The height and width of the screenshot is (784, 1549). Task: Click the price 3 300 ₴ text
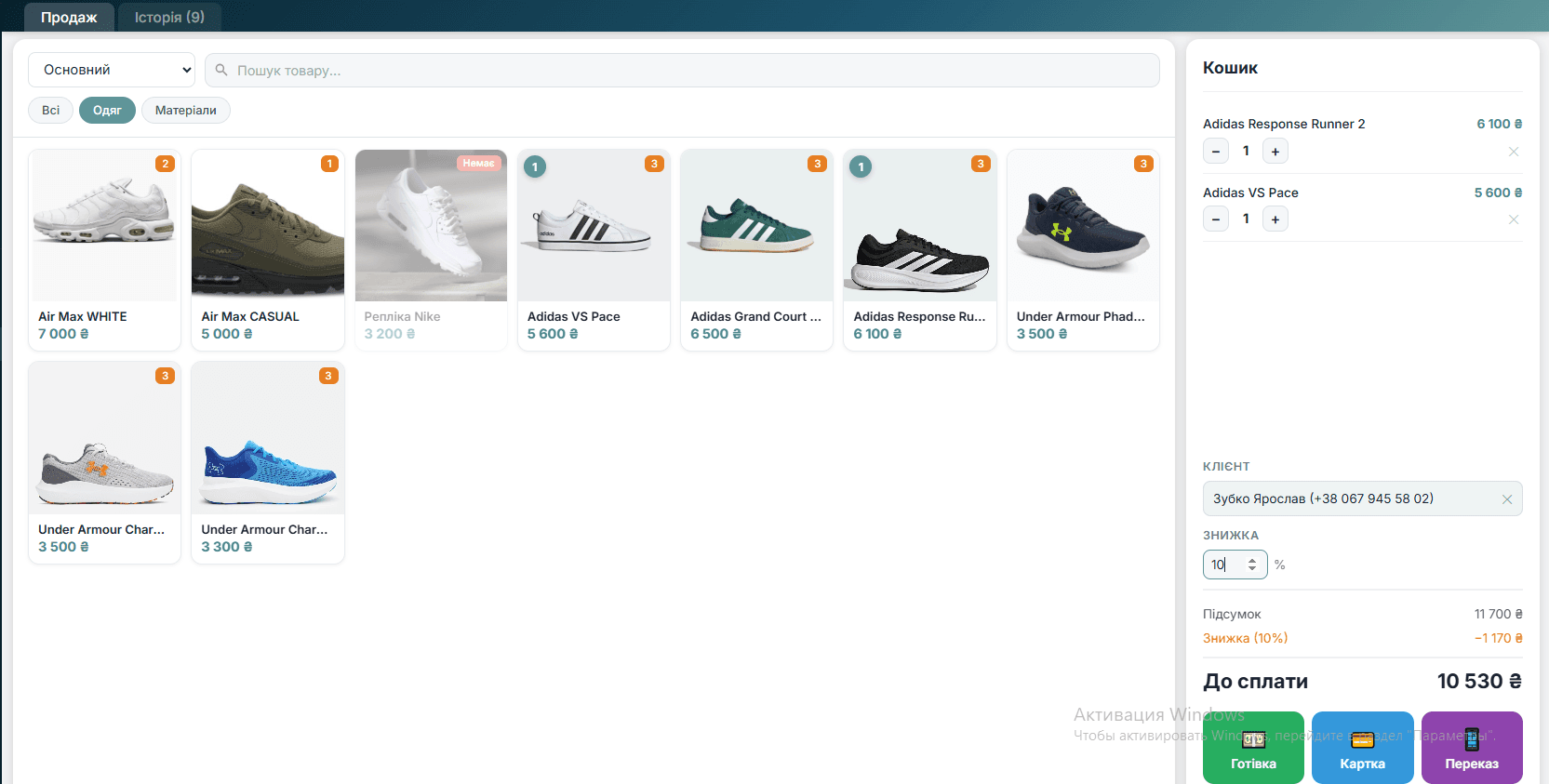click(227, 547)
